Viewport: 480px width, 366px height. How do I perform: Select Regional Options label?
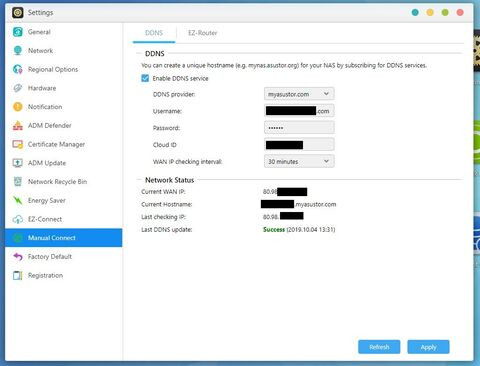pos(53,69)
